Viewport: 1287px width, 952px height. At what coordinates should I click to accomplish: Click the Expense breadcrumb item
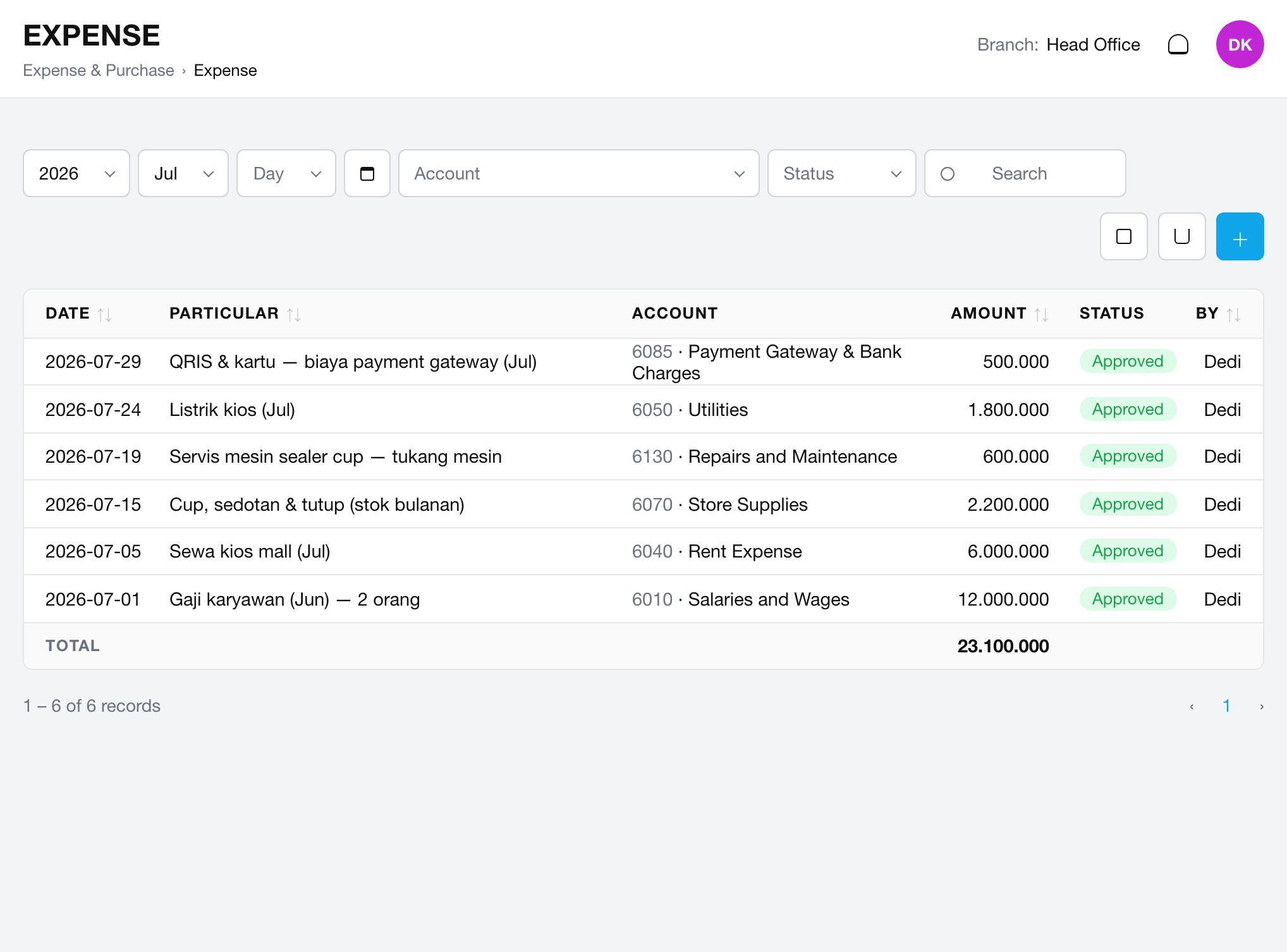point(225,70)
